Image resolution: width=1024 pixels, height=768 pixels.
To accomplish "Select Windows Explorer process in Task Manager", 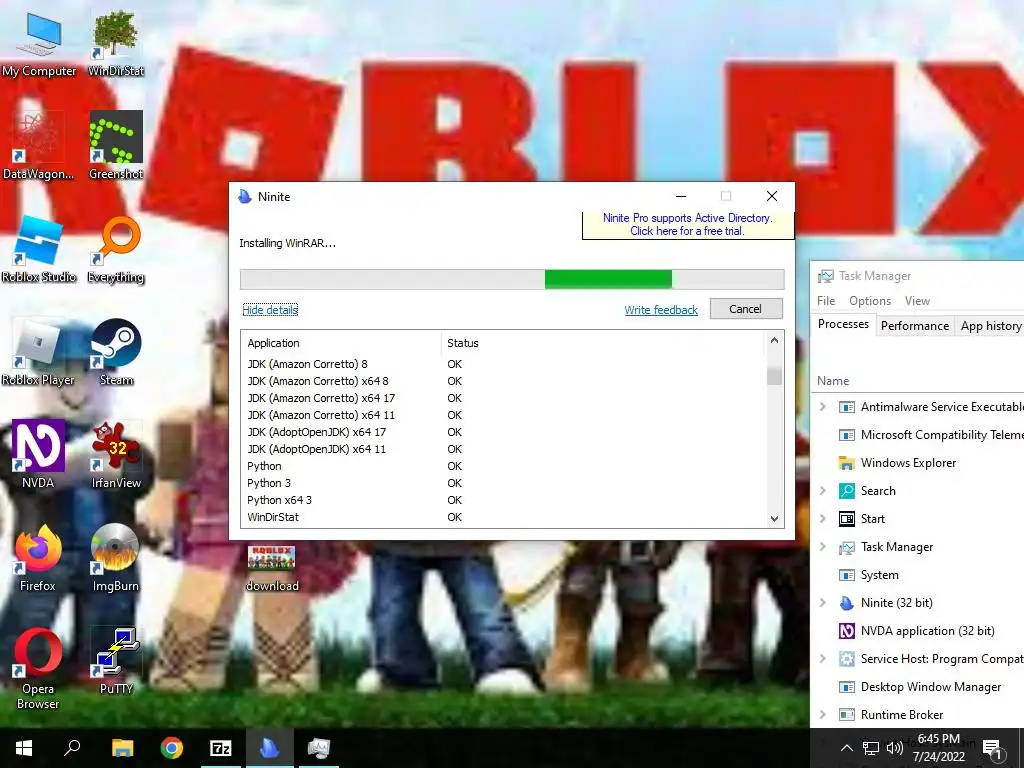I will (918, 462).
